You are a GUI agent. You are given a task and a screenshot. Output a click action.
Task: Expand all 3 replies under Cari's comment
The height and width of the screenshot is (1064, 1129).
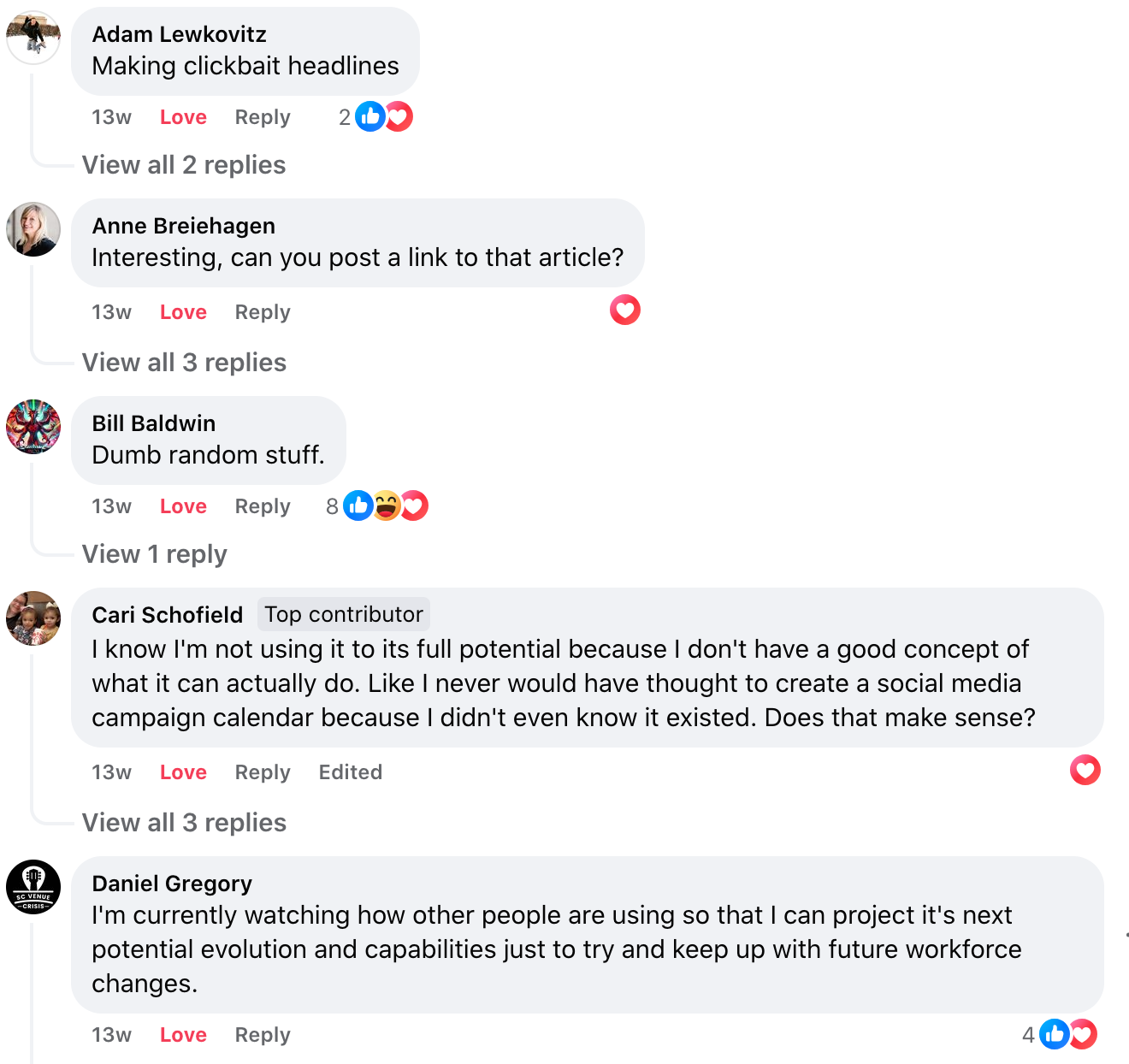click(184, 823)
